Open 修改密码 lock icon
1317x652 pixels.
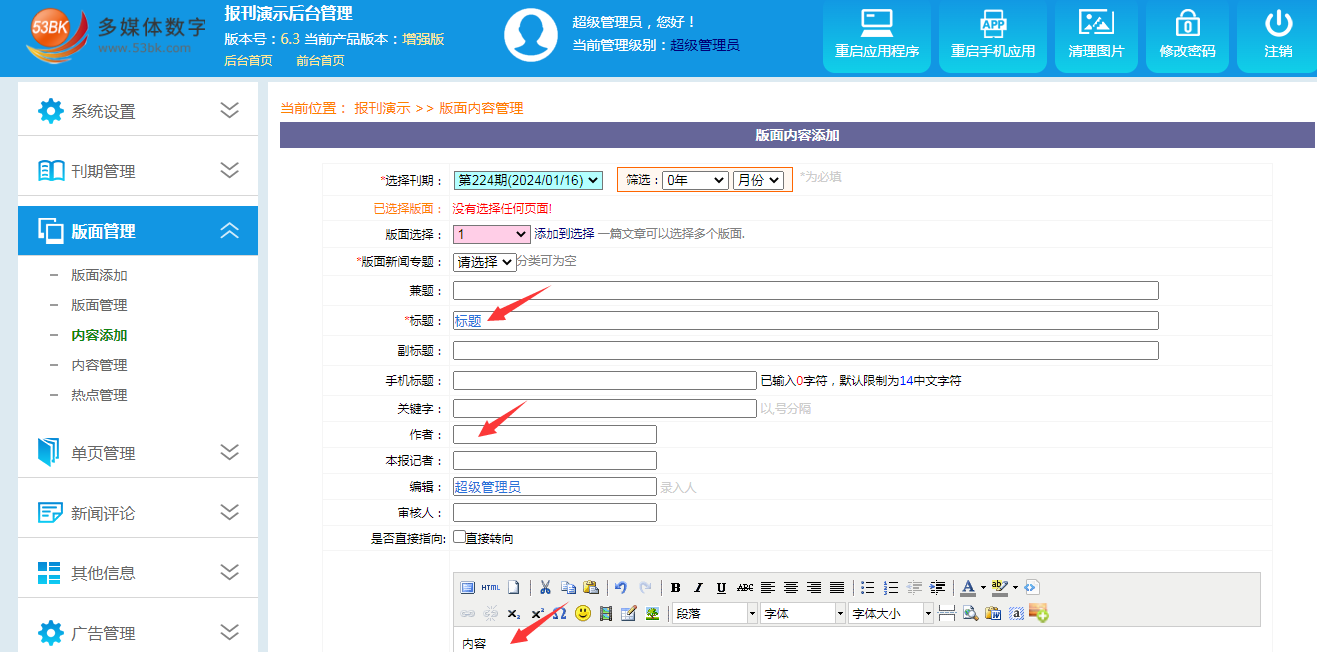point(1187,36)
